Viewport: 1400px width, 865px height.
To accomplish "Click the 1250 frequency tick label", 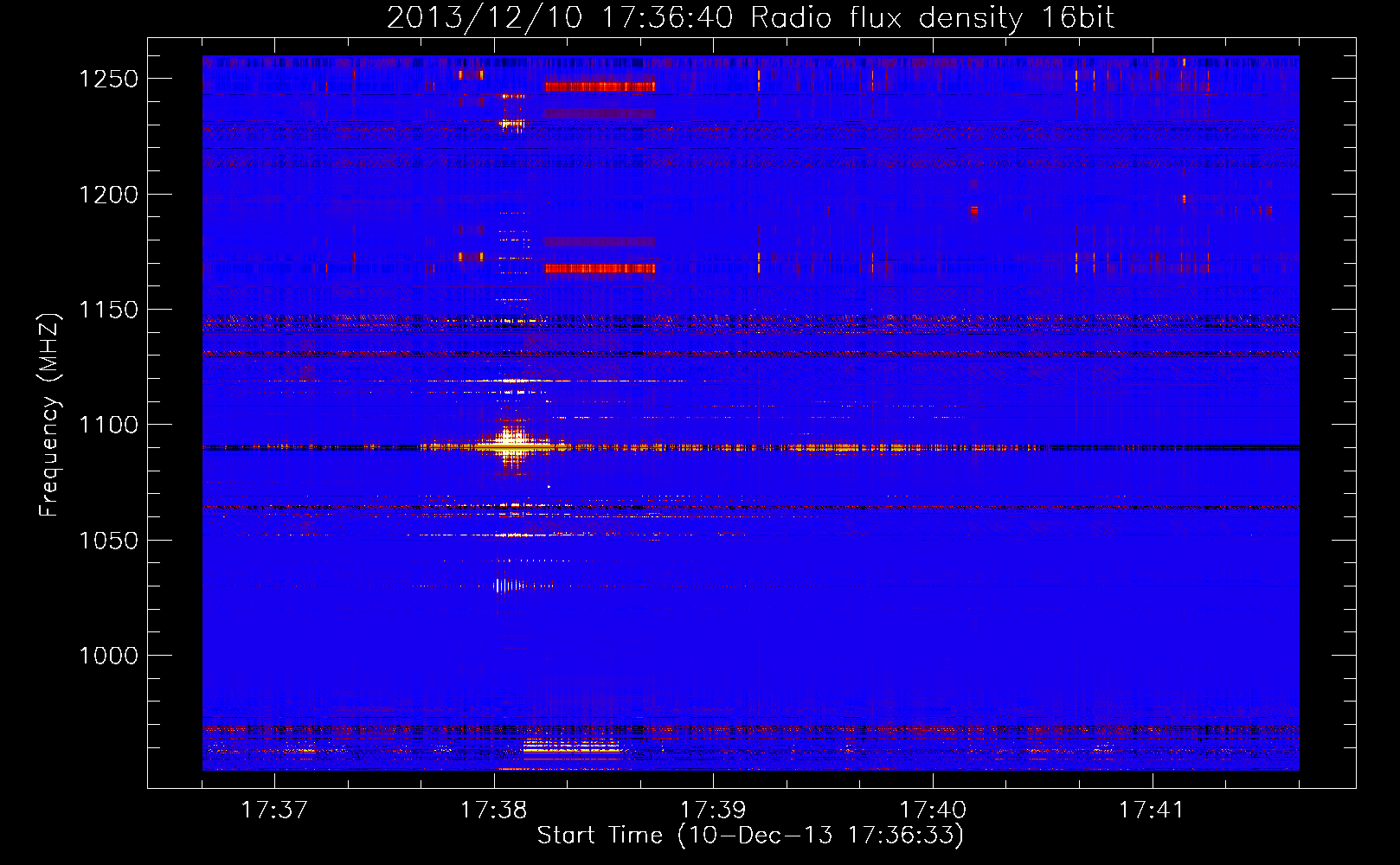I will pyautogui.click(x=108, y=79).
